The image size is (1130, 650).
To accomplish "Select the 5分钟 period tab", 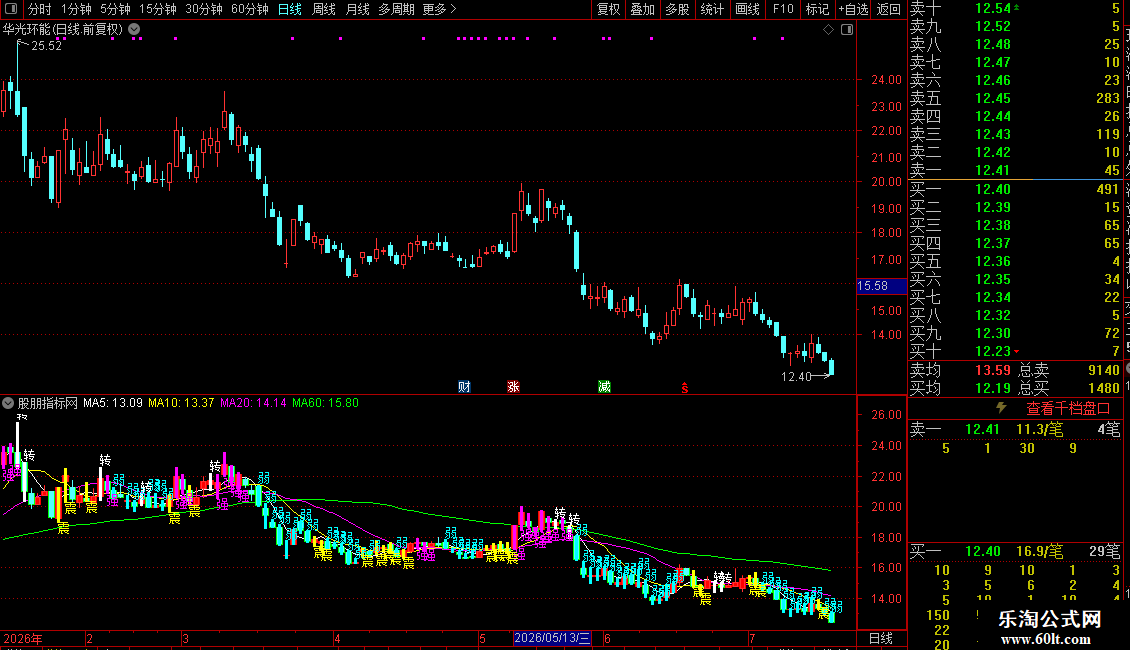I will click(115, 9).
